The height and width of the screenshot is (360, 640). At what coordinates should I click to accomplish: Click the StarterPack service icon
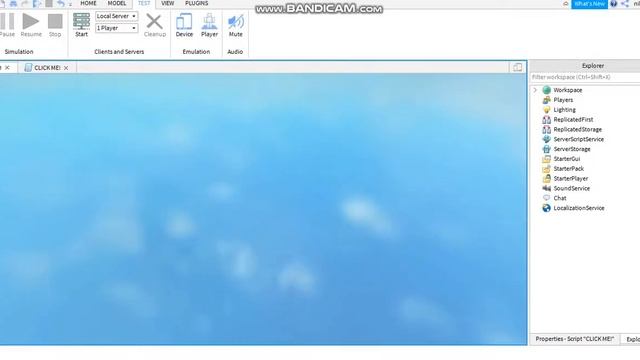pyautogui.click(x=546, y=169)
